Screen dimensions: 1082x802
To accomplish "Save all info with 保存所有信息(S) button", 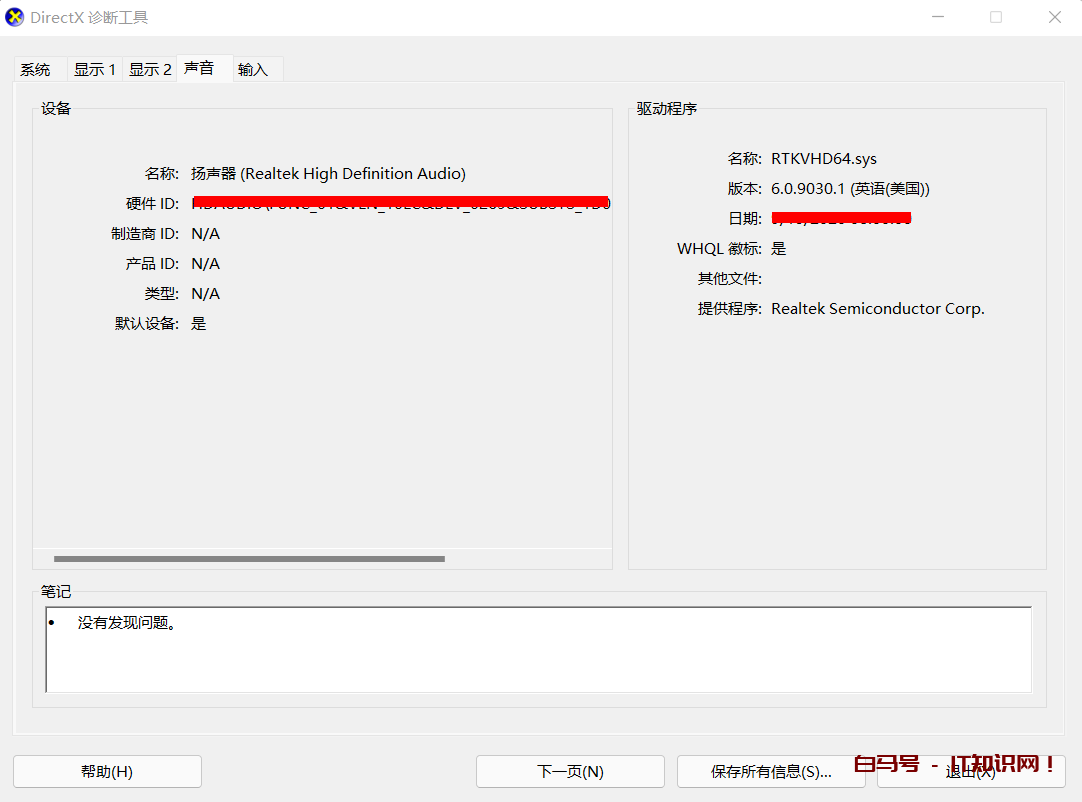I will click(x=771, y=771).
